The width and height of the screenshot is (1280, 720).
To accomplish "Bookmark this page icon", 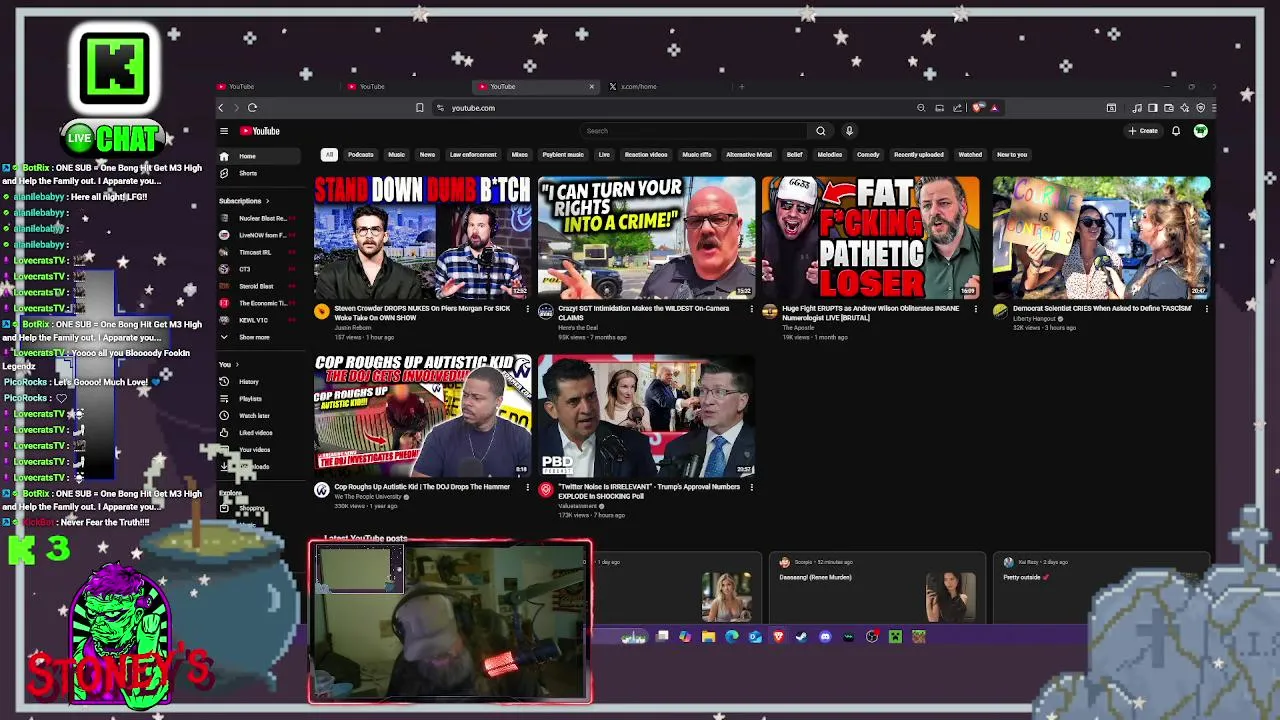I will coord(420,108).
